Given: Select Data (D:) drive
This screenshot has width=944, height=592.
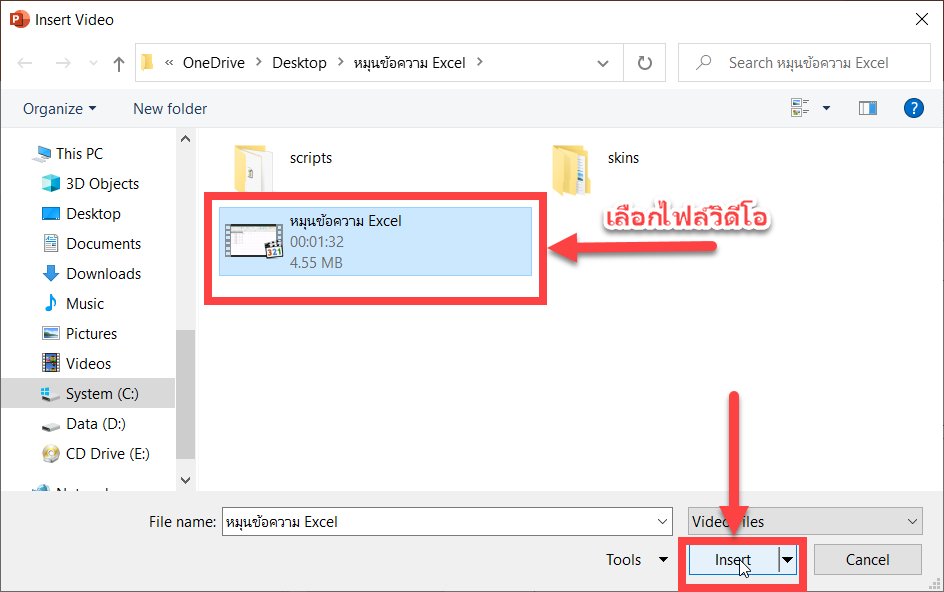Looking at the screenshot, I should coord(96,424).
